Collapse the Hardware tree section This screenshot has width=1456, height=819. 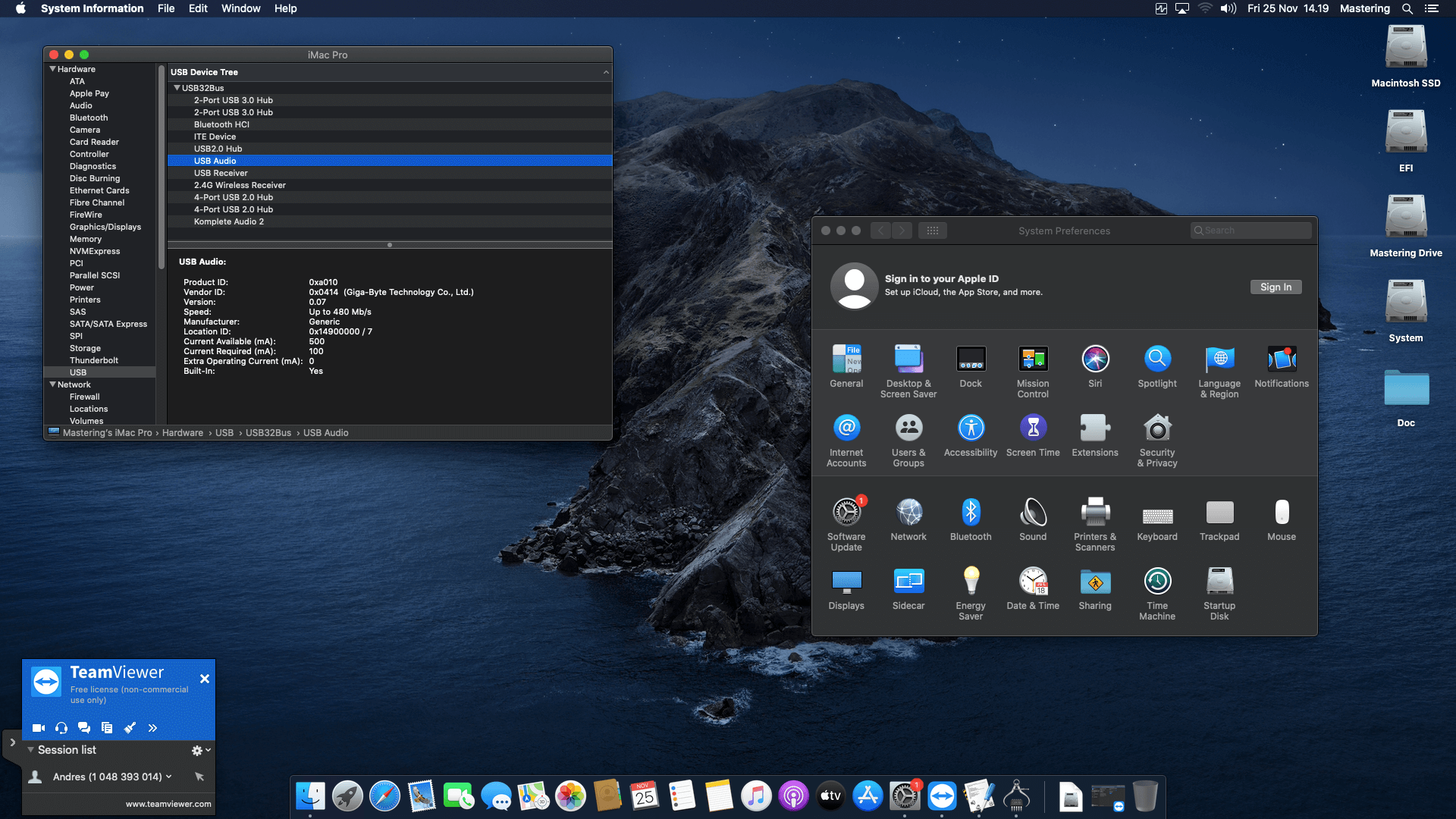pos(52,69)
